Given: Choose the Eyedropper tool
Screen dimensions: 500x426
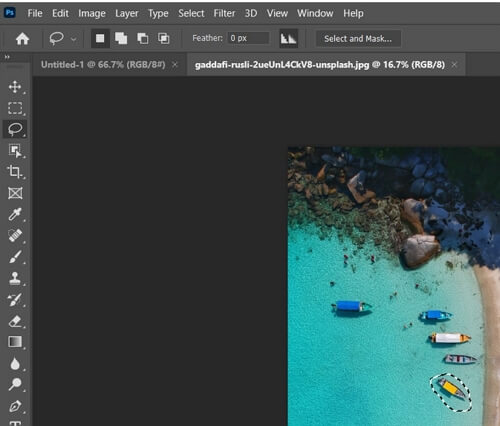Looking at the screenshot, I should pyautogui.click(x=15, y=214).
